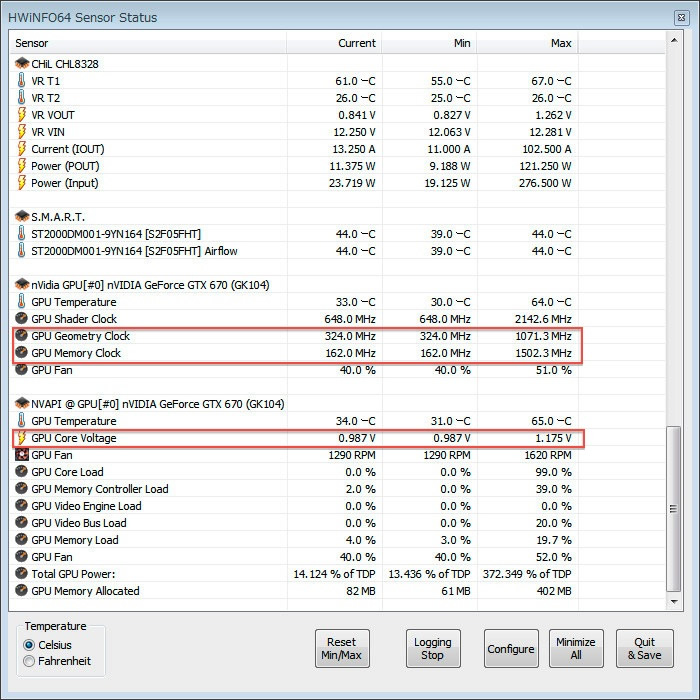
Task: Click gauge icon beside GPU Geometry Clock
Action: tap(21, 335)
